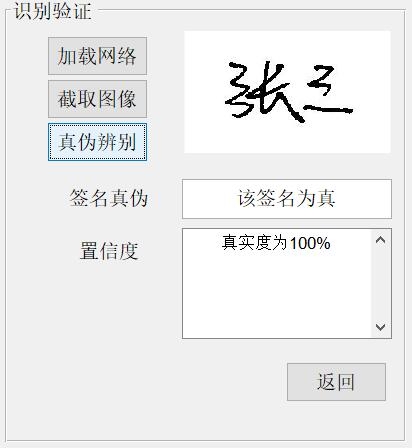Click the blank white margin of the signature picture
This screenshot has width=412, height=448.
click(x=287, y=138)
